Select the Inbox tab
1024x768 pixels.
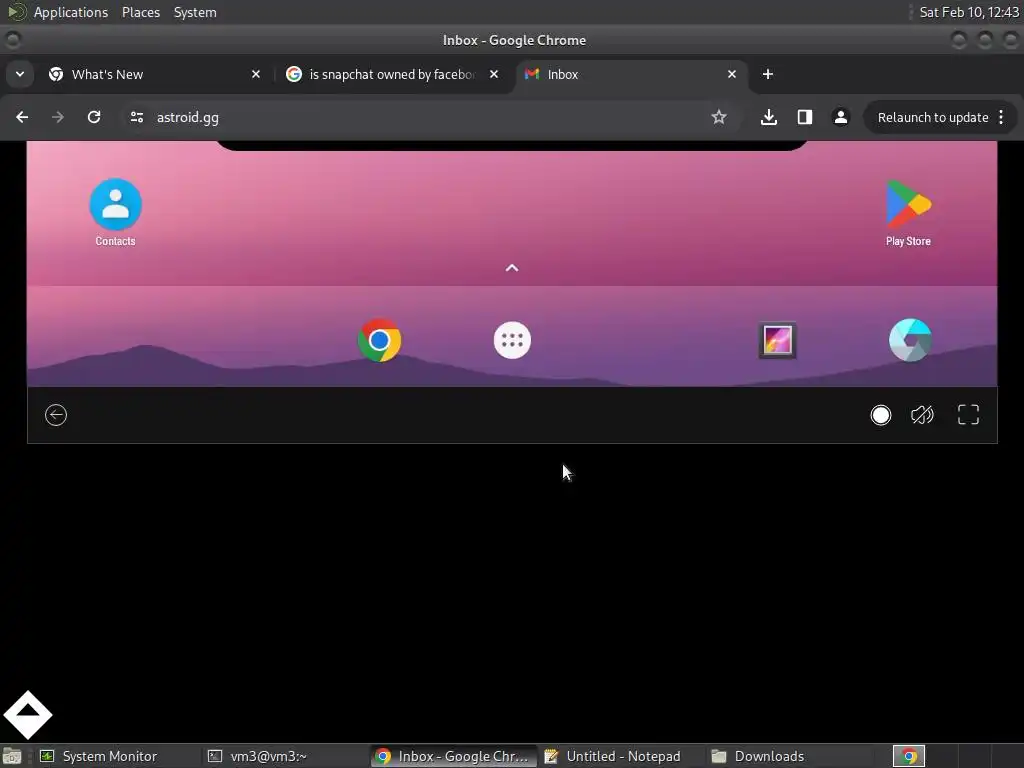pyautogui.click(x=631, y=74)
